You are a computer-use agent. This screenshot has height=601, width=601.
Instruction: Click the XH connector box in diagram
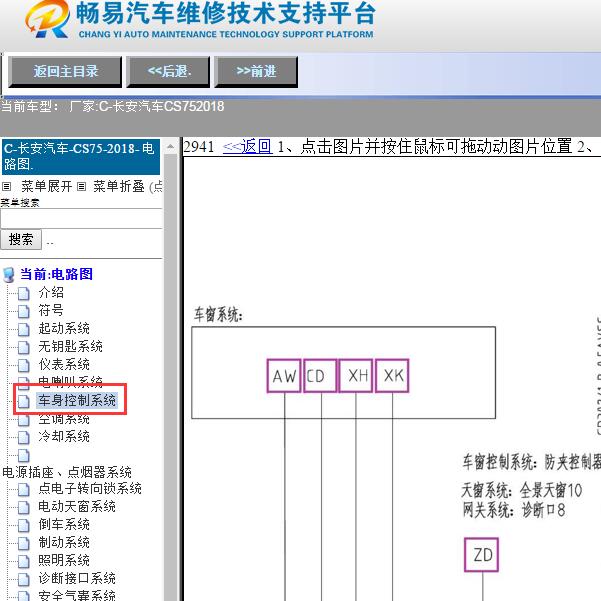point(356,376)
